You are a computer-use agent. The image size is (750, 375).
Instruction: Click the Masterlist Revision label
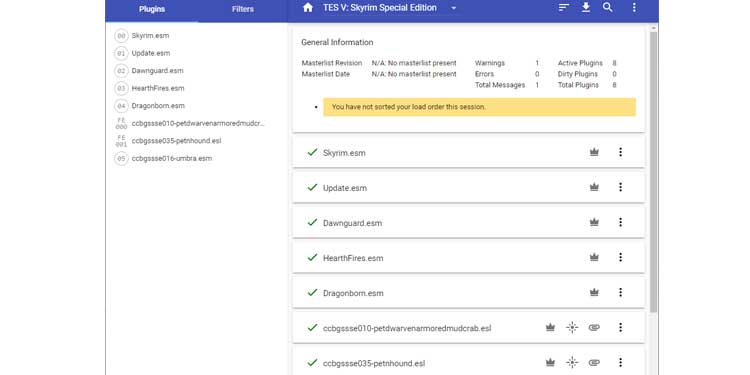[332, 63]
